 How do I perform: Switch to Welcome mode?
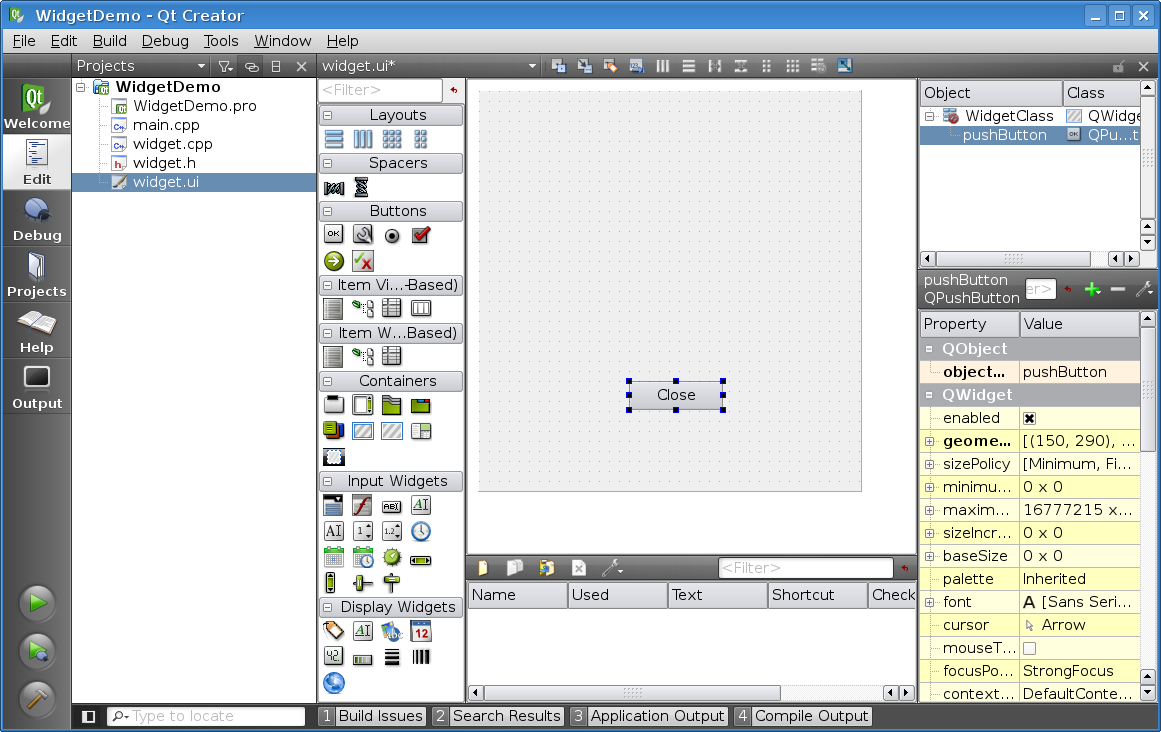(36, 106)
